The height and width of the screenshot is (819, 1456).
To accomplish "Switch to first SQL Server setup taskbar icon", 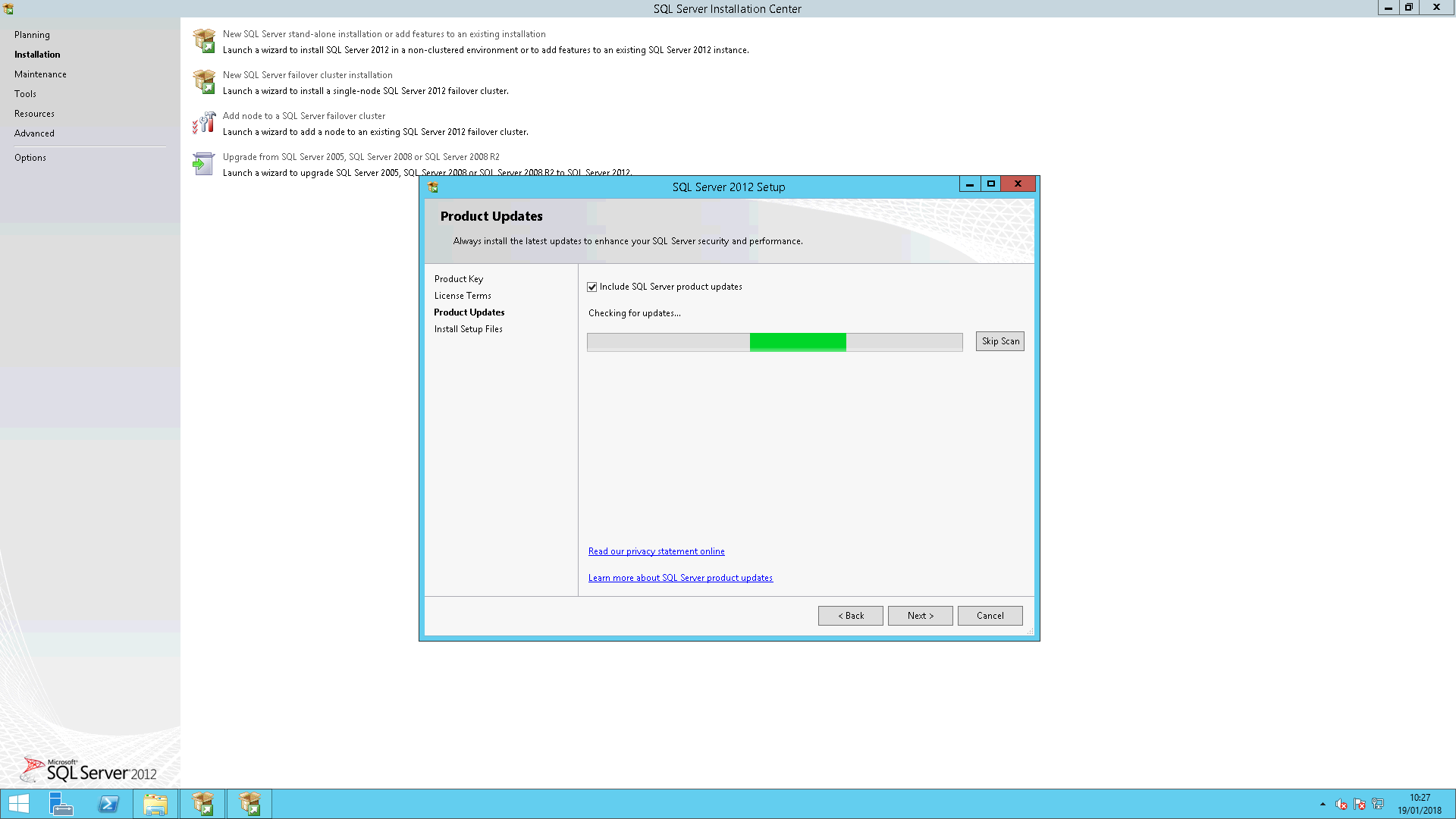I will [202, 804].
